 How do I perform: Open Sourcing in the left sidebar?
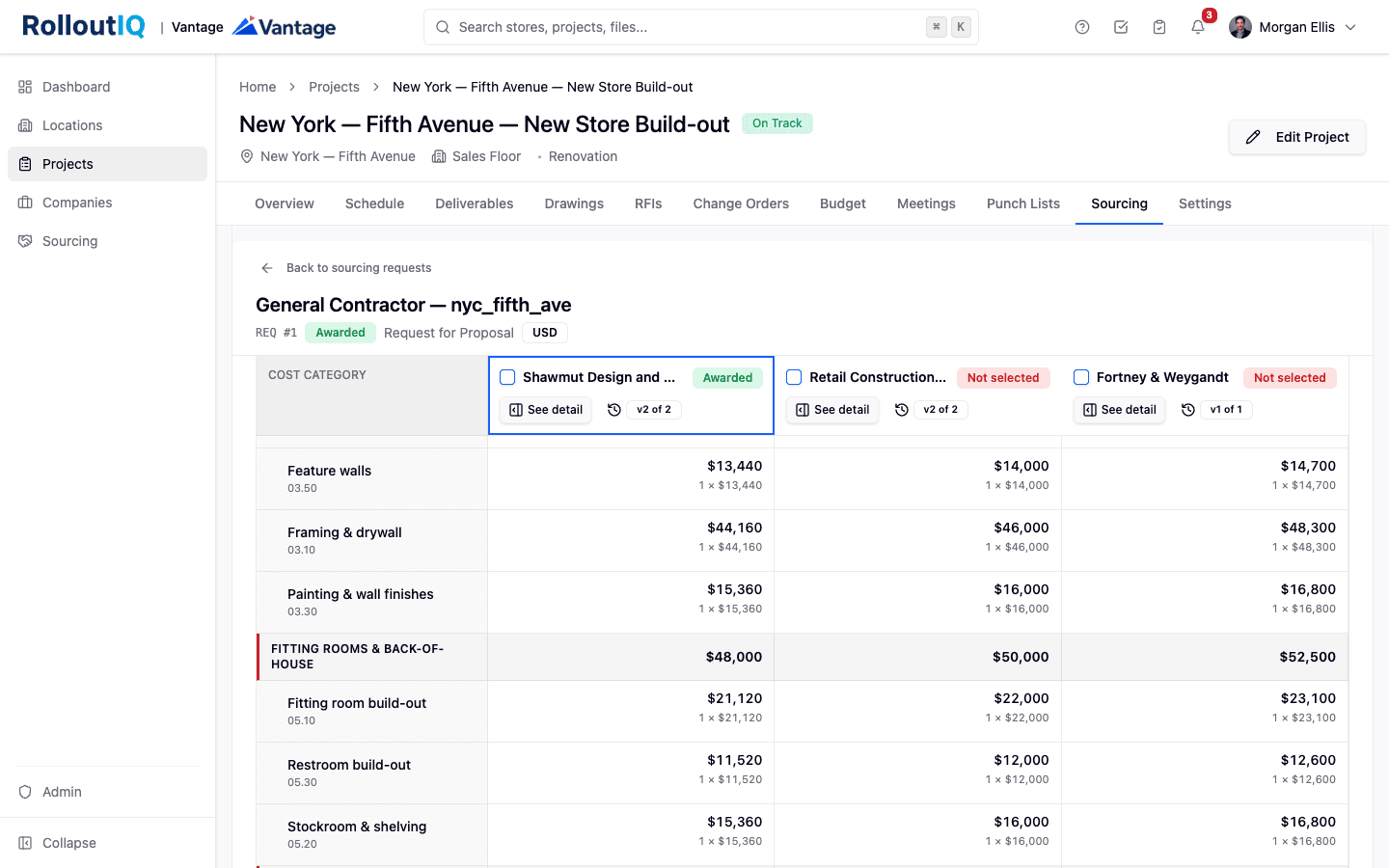coord(107,241)
